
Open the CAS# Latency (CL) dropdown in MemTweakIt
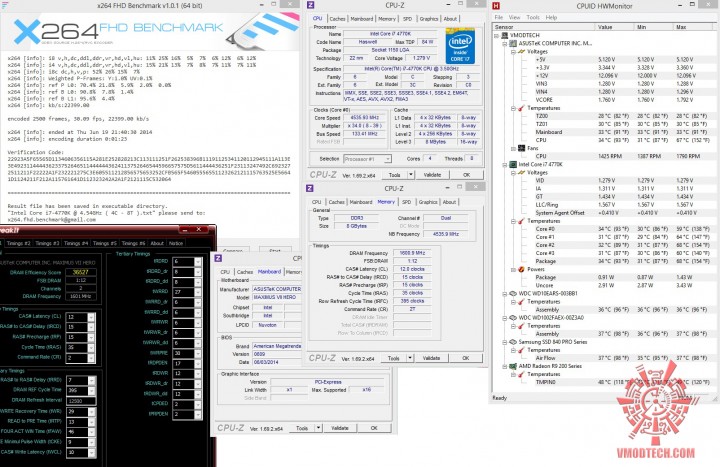(x=91, y=317)
